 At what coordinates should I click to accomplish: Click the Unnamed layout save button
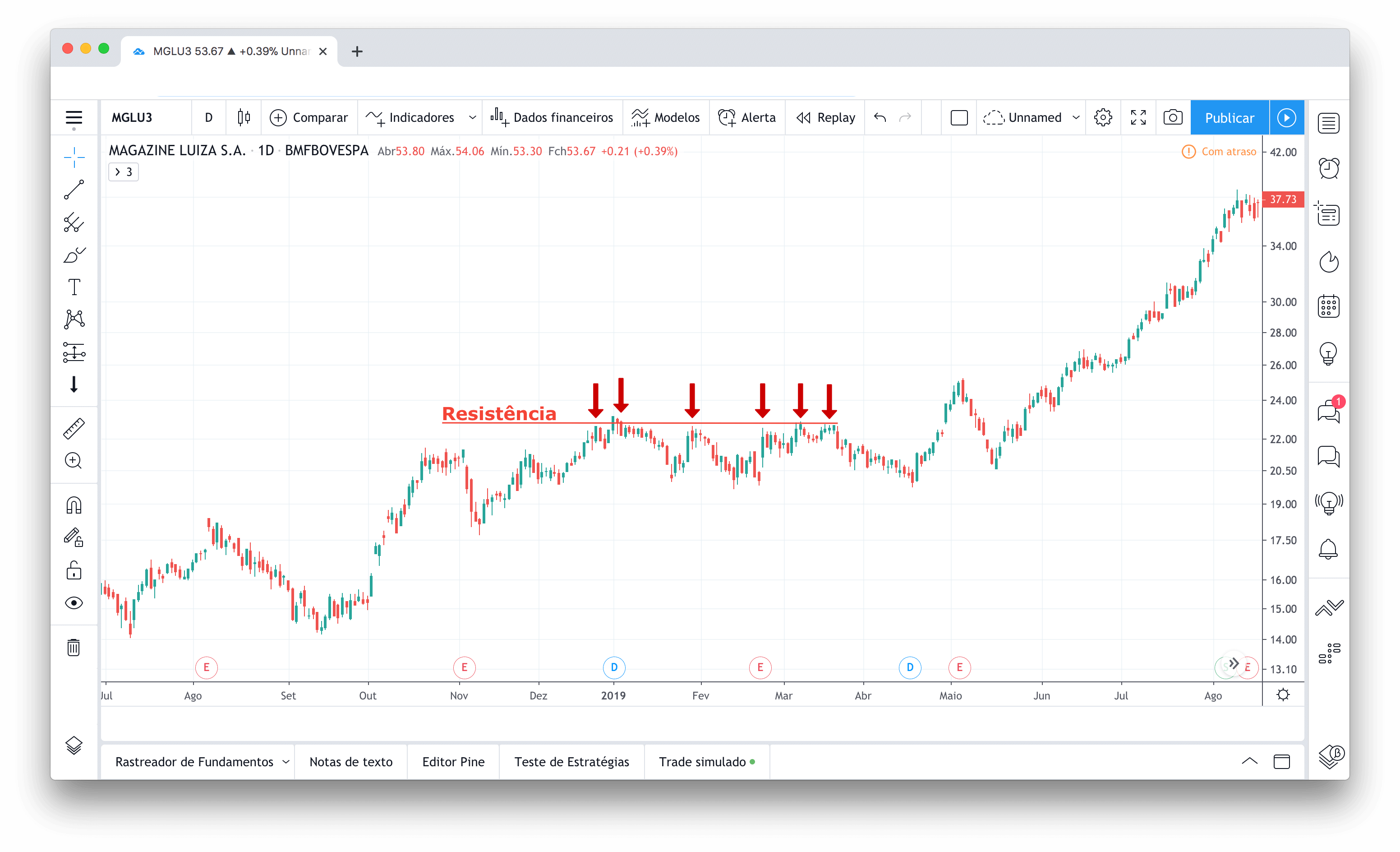[x=1023, y=118]
